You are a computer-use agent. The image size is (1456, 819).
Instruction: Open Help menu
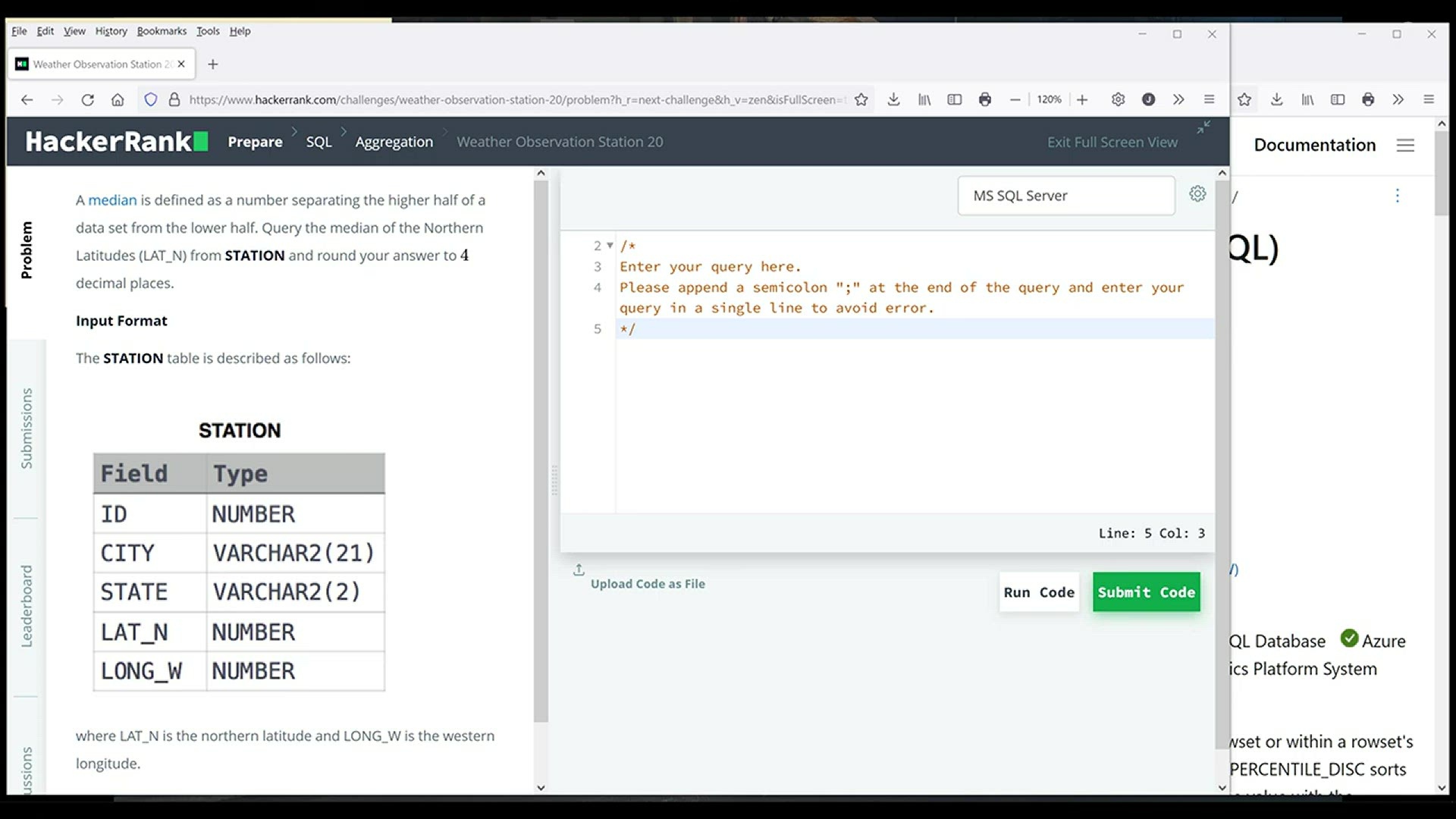click(240, 31)
